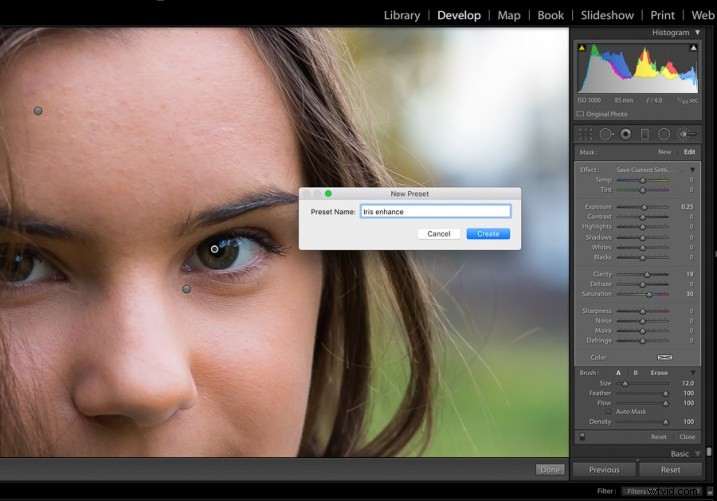The image size is (717, 501).
Task: Open the Print module
Action: [663, 15]
